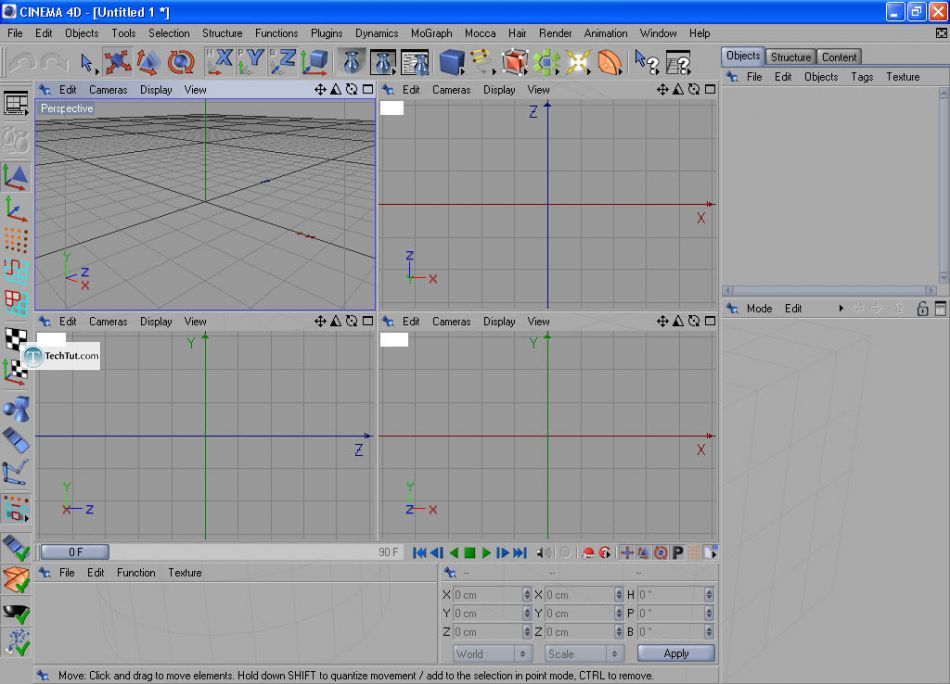Image resolution: width=950 pixels, height=684 pixels.
Task: Click the position Z input field
Action: click(488, 632)
